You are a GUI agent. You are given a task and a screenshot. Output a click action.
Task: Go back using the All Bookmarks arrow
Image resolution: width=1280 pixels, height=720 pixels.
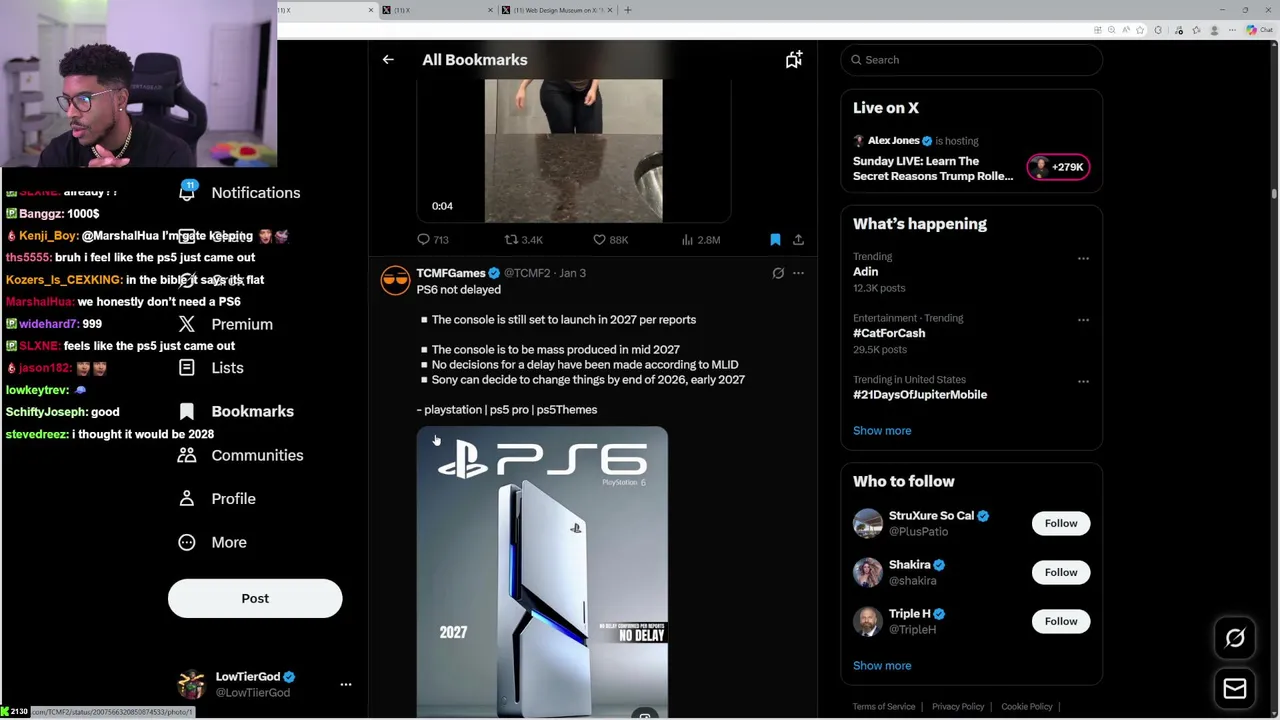(x=388, y=60)
